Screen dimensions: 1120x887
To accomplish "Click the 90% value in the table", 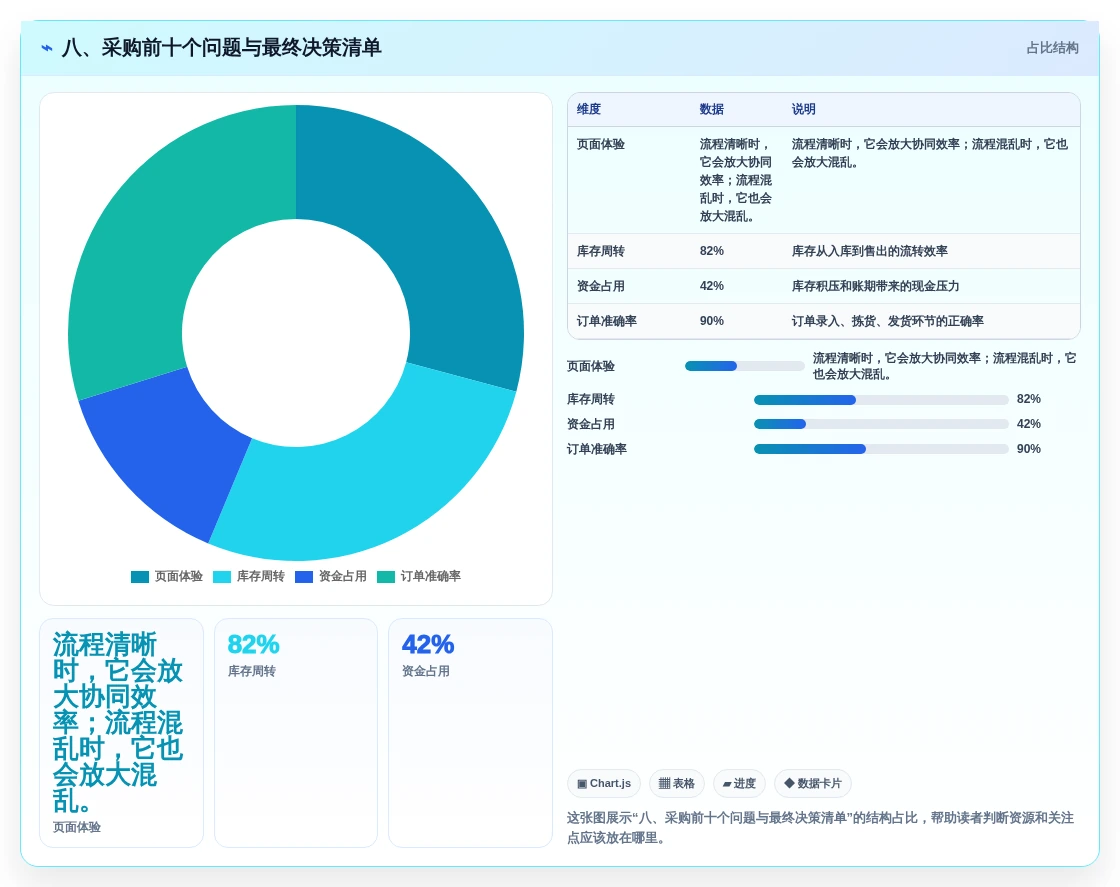I will [711, 321].
